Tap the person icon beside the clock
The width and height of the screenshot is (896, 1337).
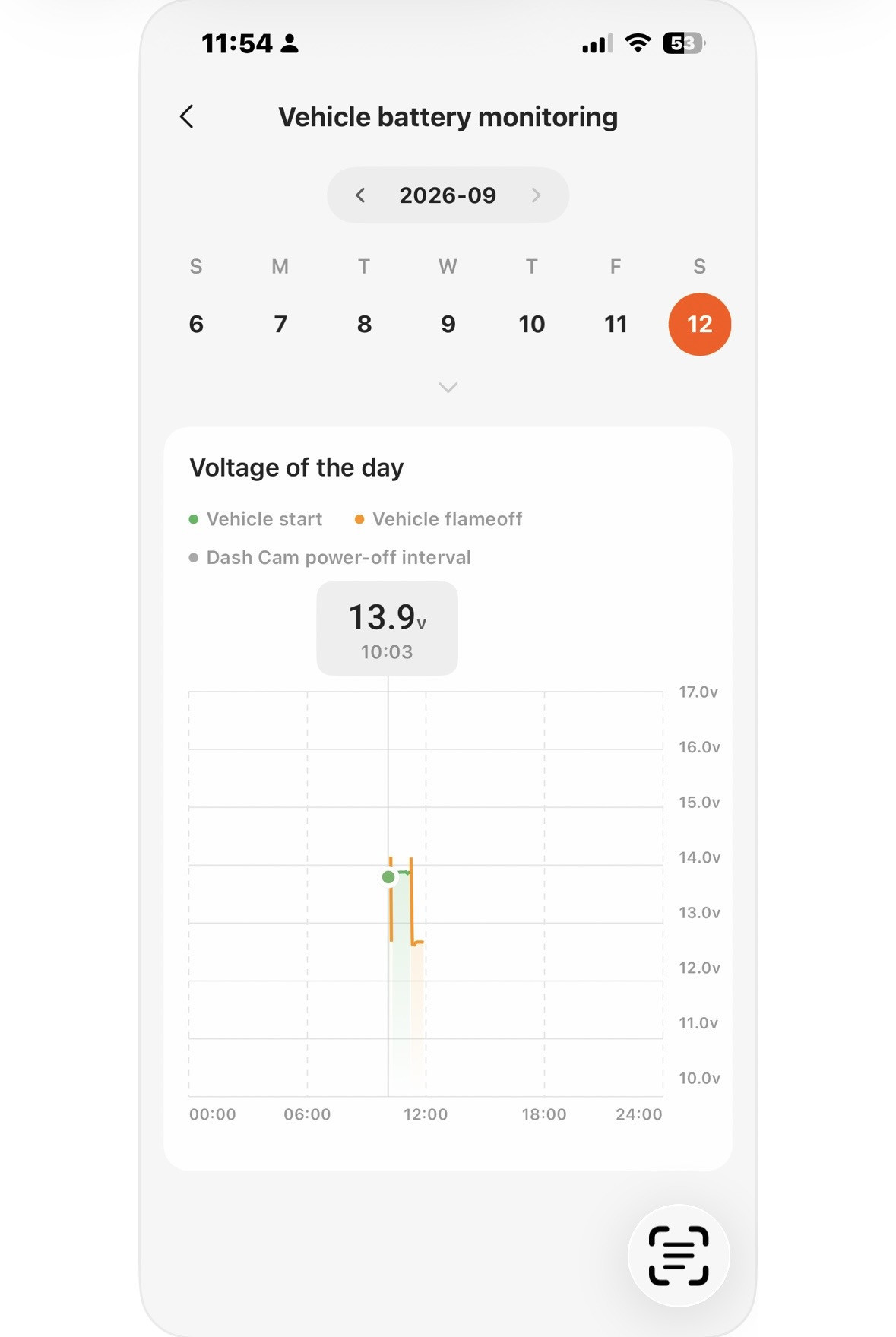[290, 43]
